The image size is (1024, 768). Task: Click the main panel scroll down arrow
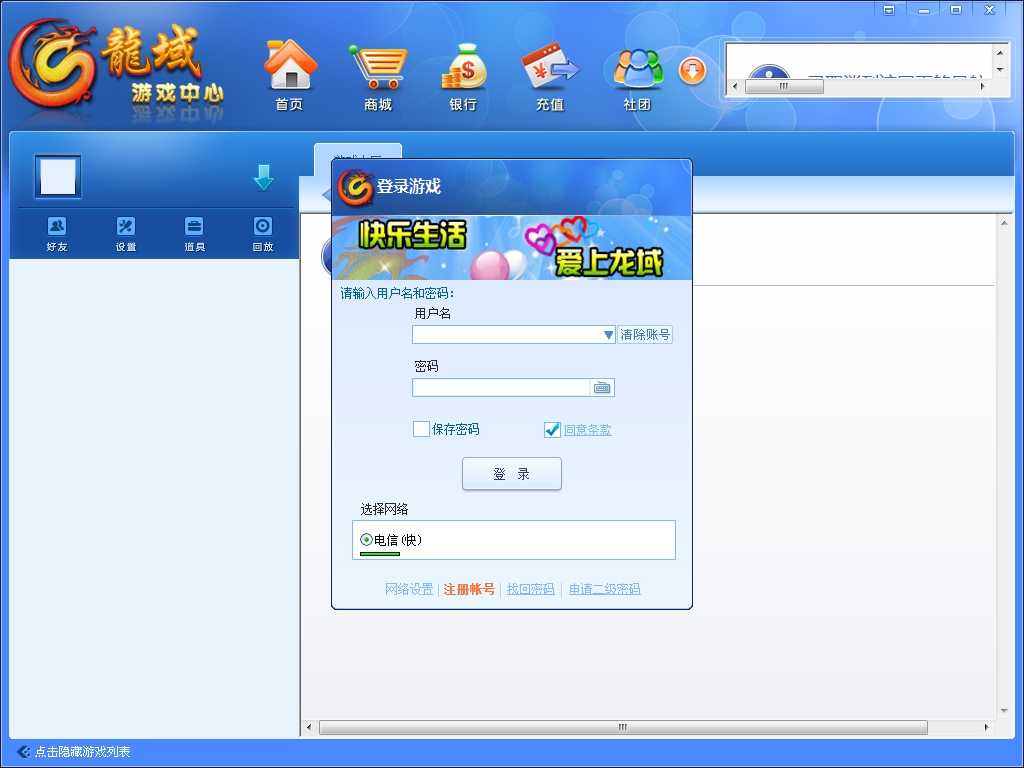(x=1004, y=711)
